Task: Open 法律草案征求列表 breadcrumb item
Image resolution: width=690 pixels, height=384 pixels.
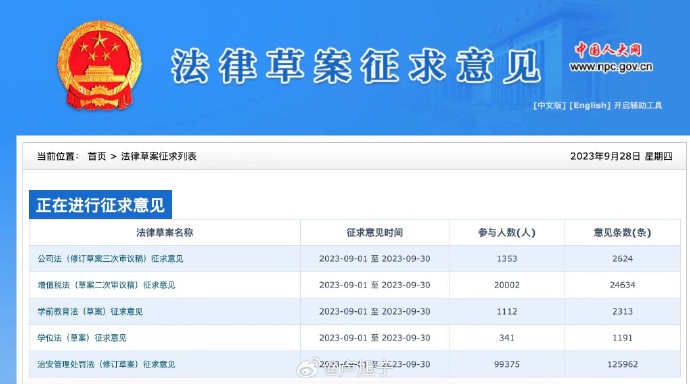Action: coord(158,157)
